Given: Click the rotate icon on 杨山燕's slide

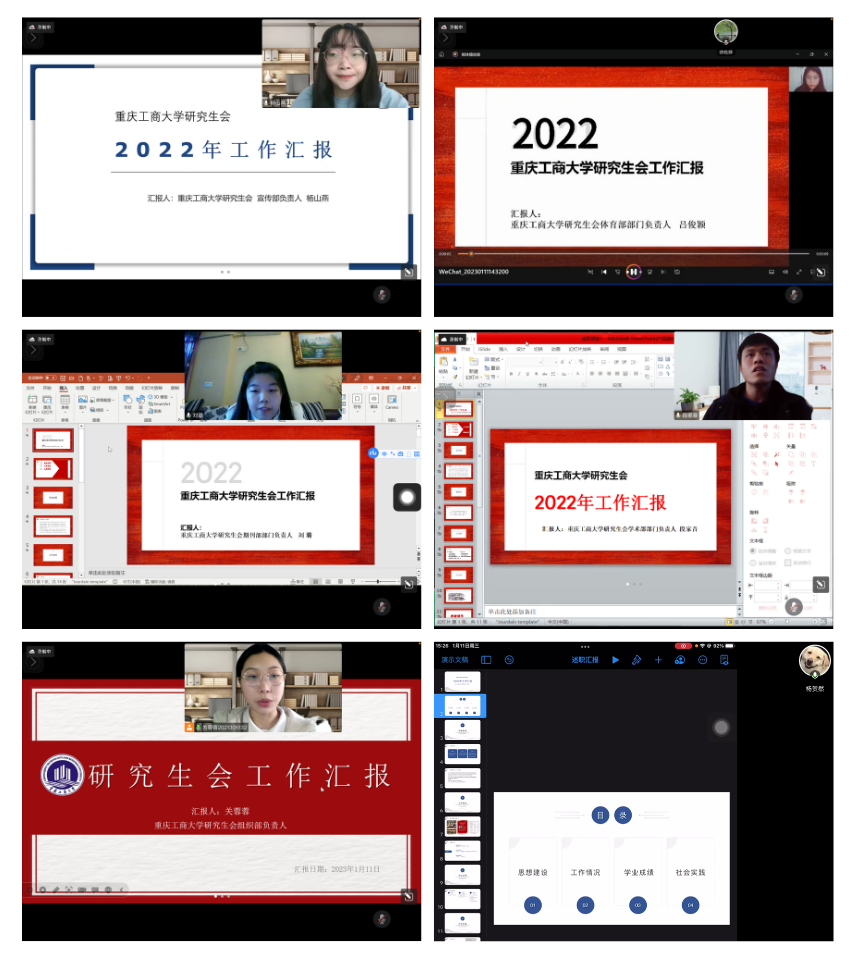Looking at the screenshot, I should 409,272.
